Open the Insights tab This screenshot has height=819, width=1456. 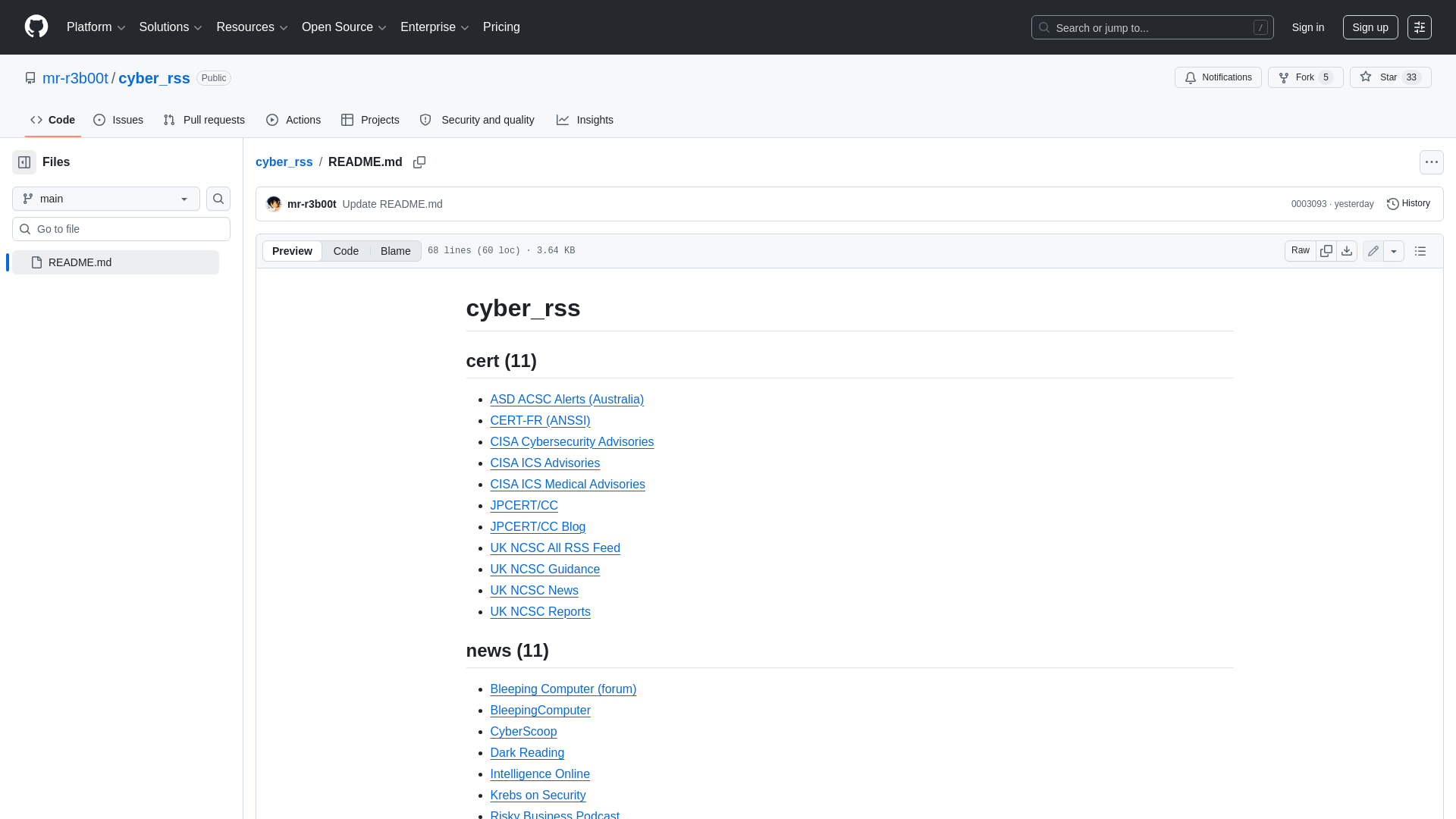pos(585,120)
